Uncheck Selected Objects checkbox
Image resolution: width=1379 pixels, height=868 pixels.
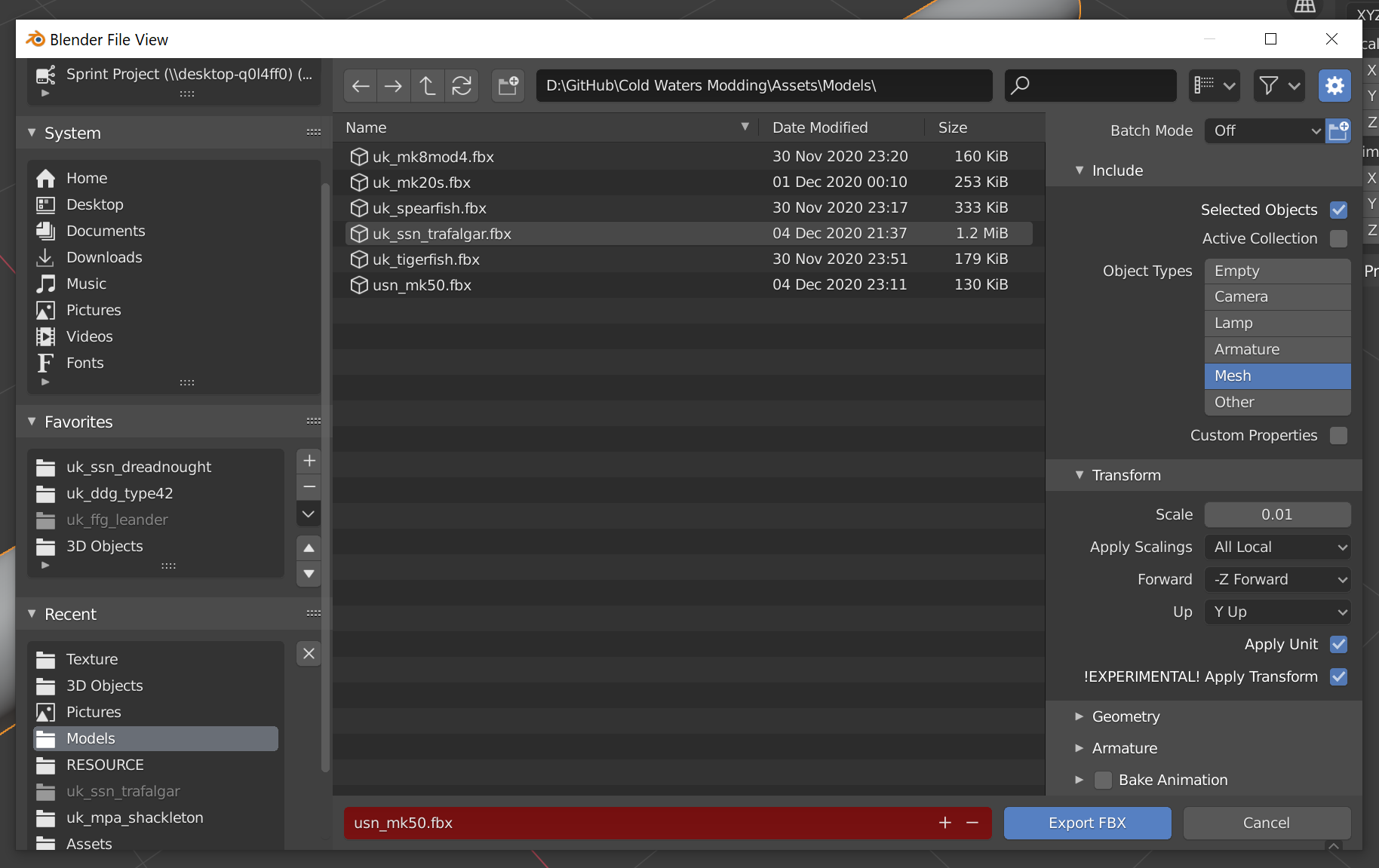click(1339, 210)
